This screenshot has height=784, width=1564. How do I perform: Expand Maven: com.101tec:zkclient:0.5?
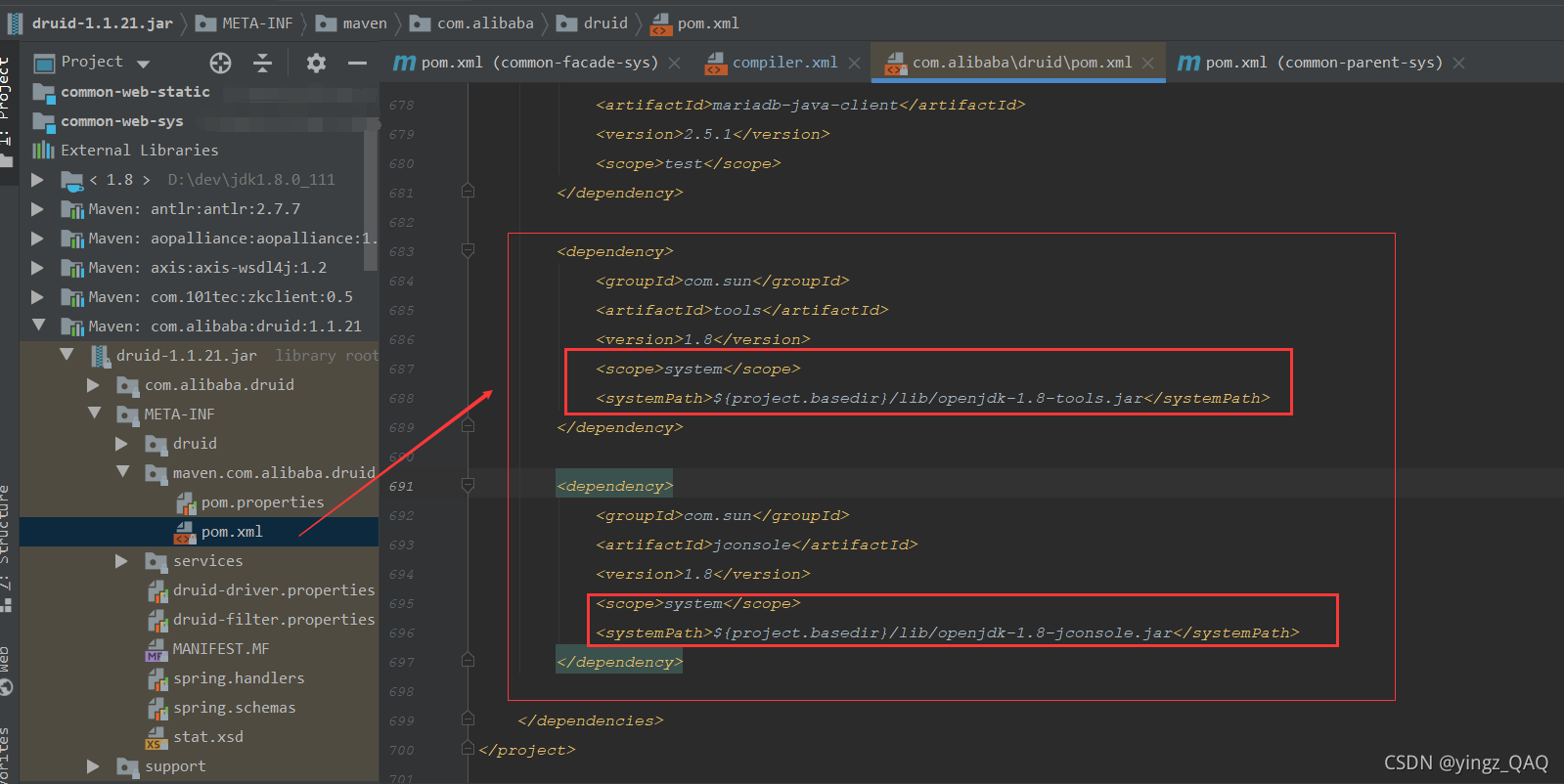pos(37,297)
